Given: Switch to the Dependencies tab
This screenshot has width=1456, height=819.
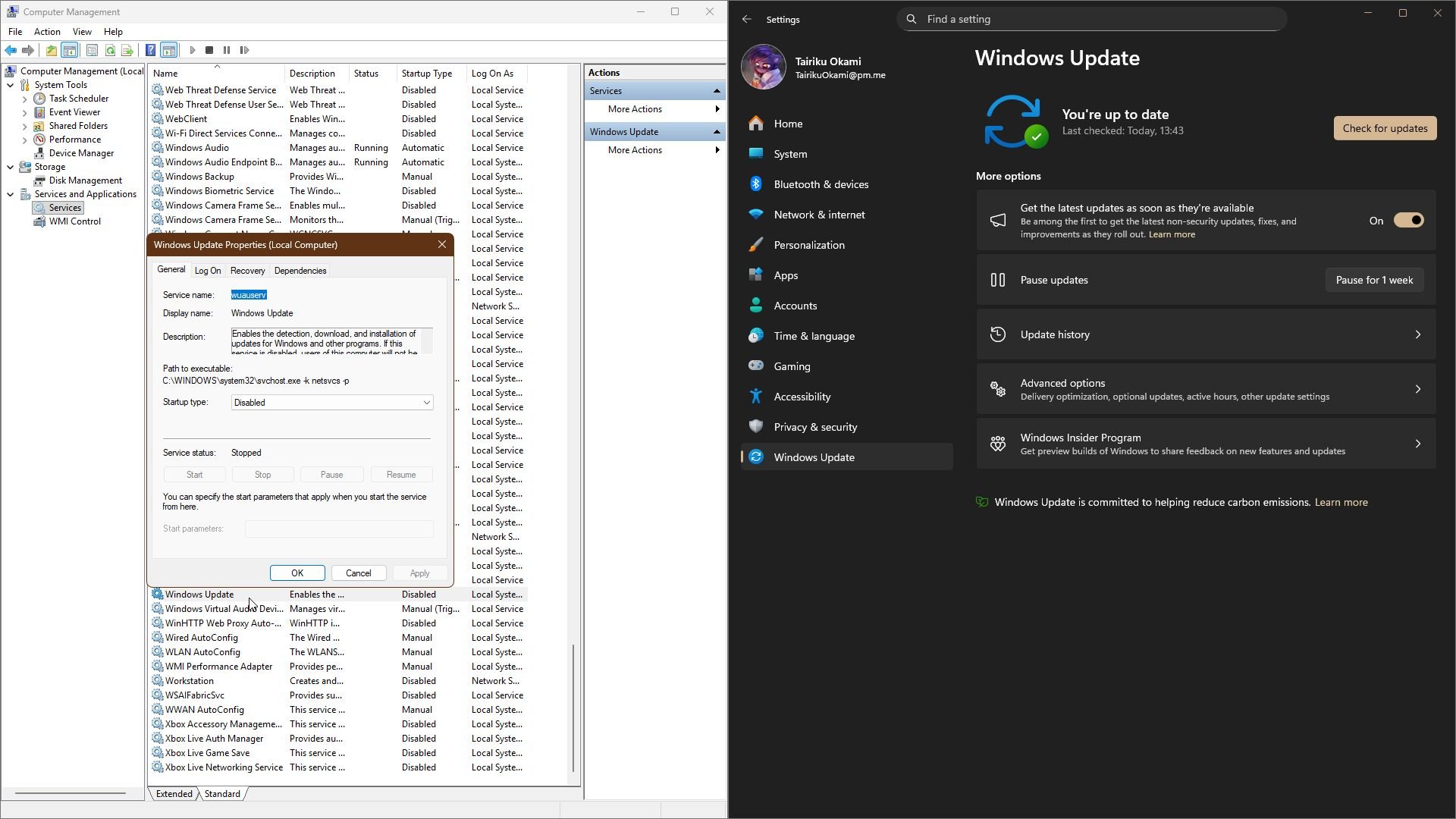Looking at the screenshot, I should tap(300, 271).
